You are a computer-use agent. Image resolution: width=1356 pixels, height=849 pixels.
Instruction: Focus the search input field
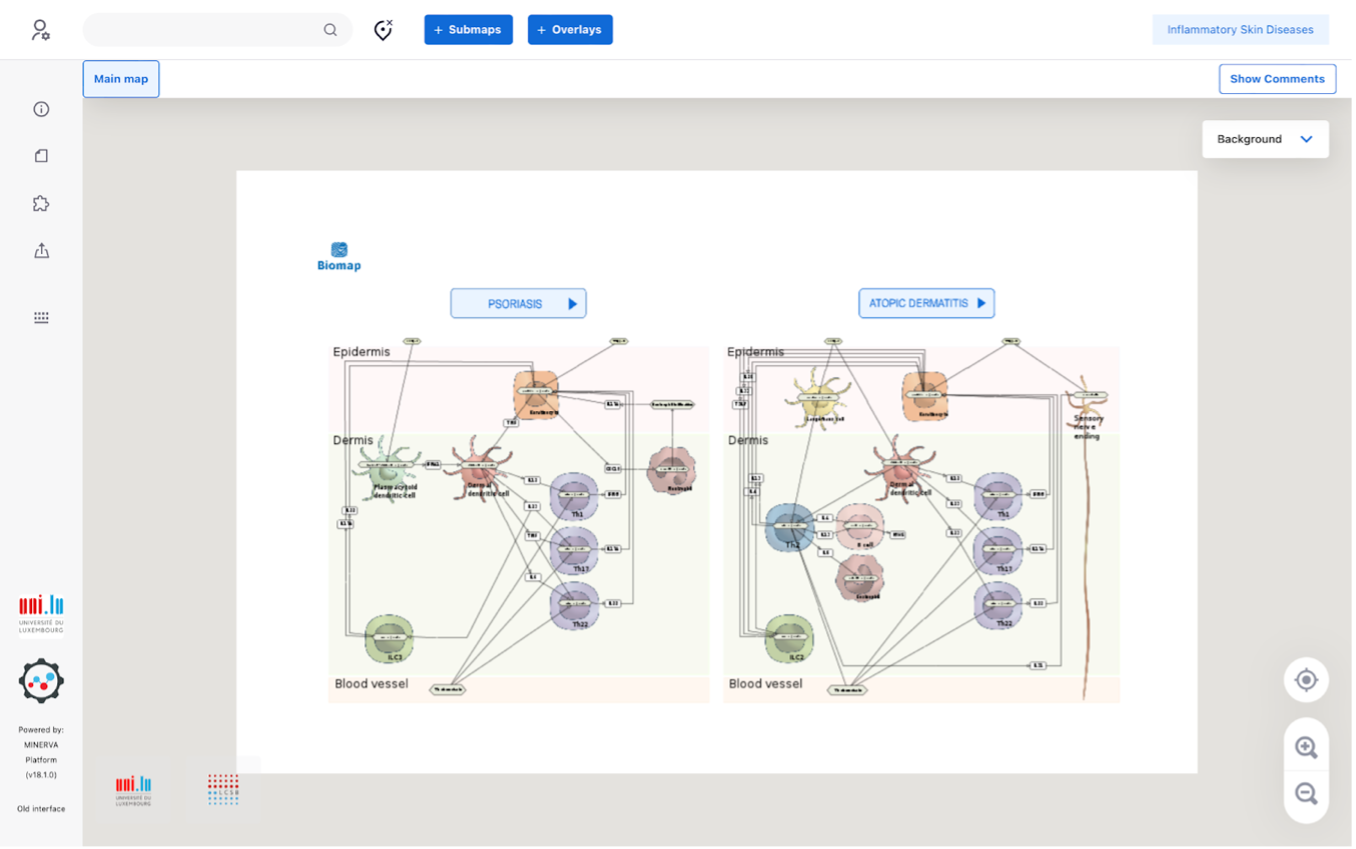tap(205, 30)
